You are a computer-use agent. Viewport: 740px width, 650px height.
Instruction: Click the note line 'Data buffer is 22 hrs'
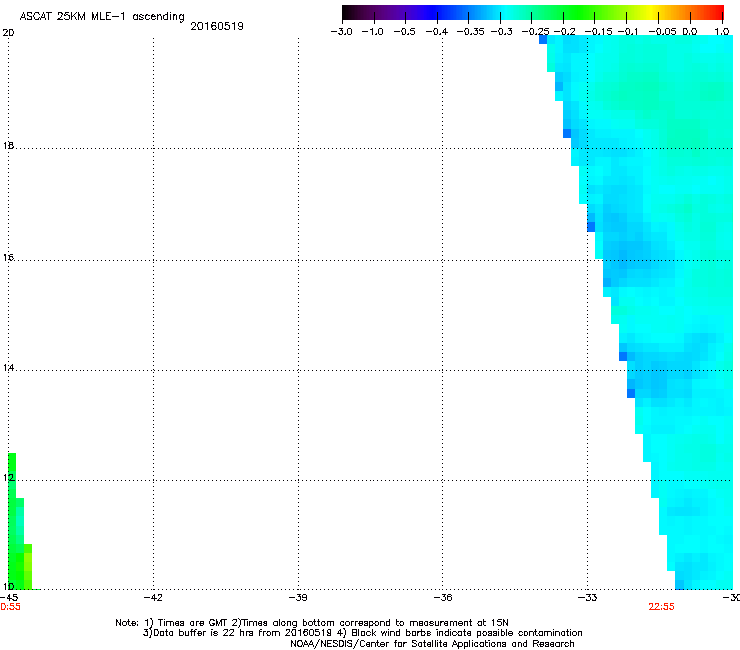(362, 633)
